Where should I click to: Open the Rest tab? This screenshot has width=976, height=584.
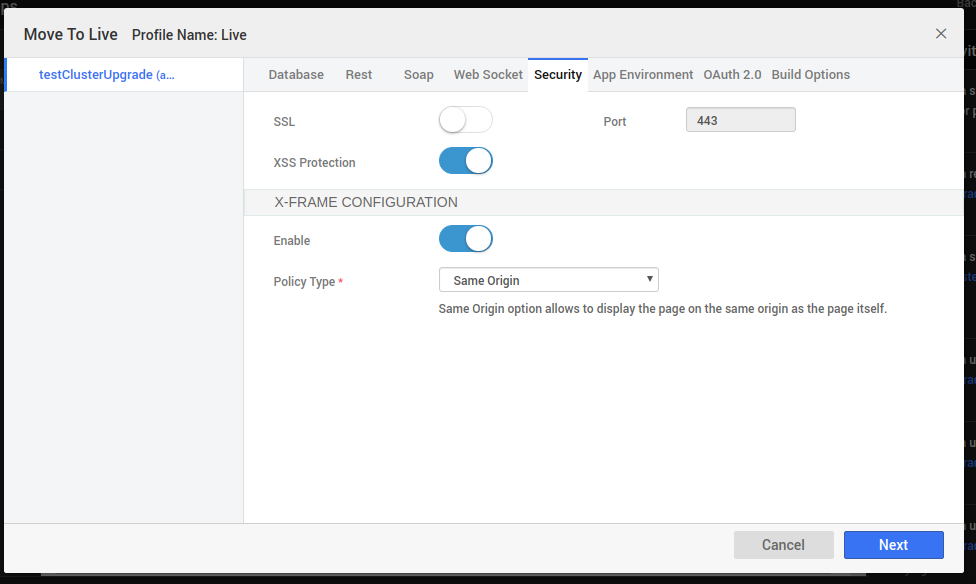pyautogui.click(x=359, y=75)
